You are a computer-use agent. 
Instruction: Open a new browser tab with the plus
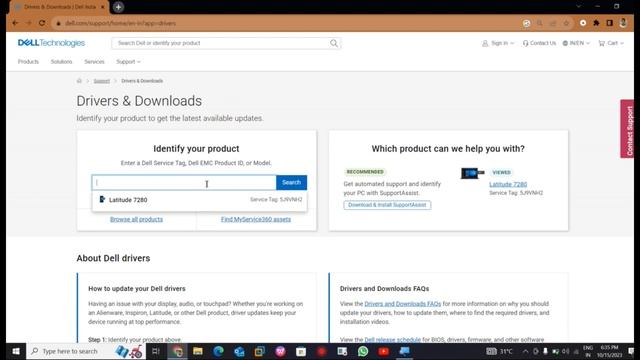(x=118, y=7)
